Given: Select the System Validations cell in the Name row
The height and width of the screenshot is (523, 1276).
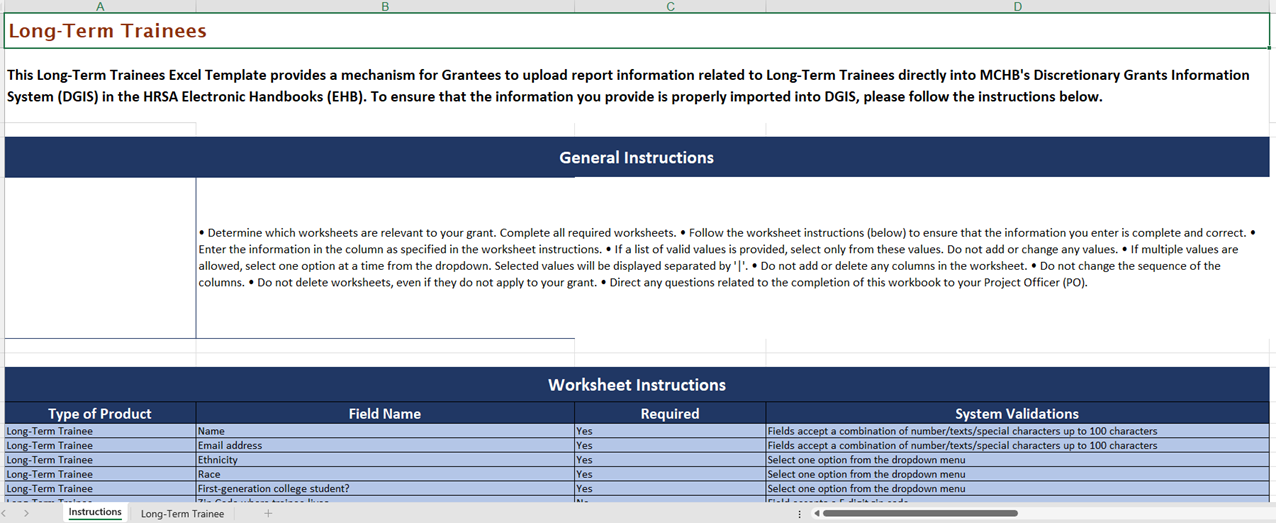Looking at the screenshot, I should (1018, 431).
